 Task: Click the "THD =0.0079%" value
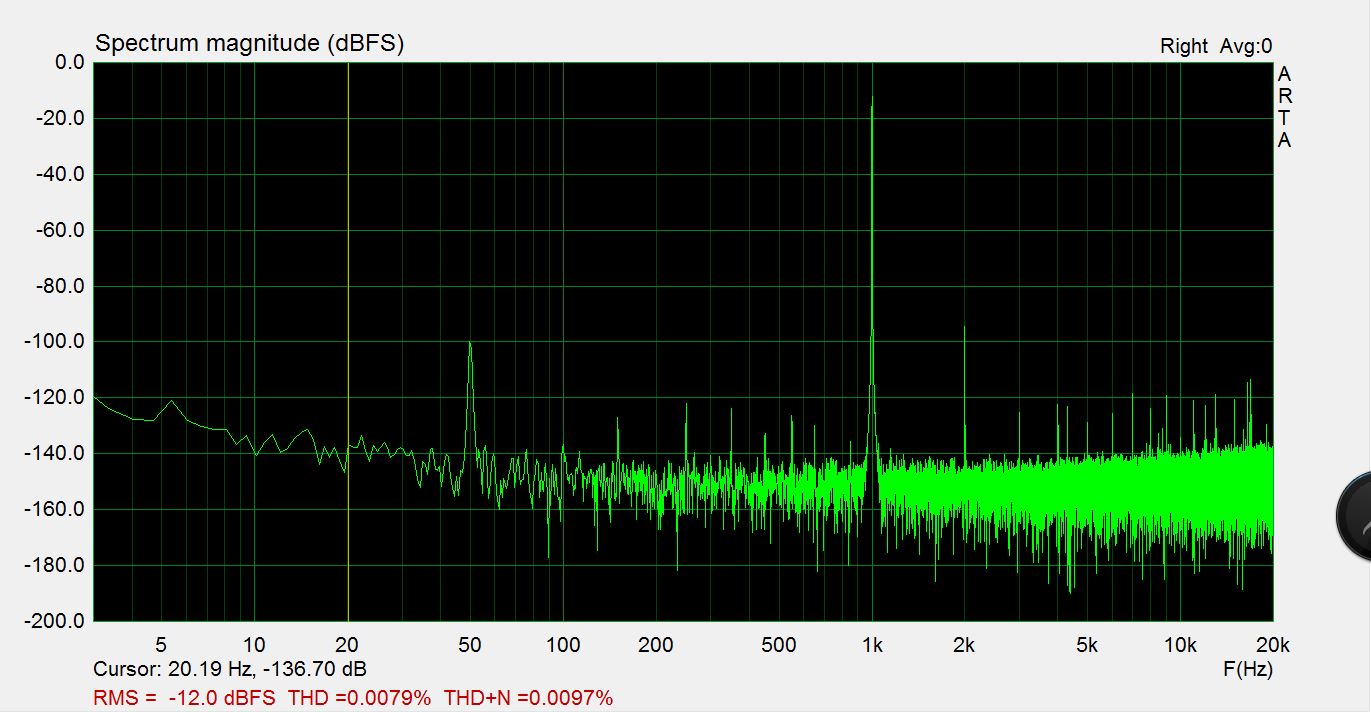pyautogui.click(x=359, y=697)
